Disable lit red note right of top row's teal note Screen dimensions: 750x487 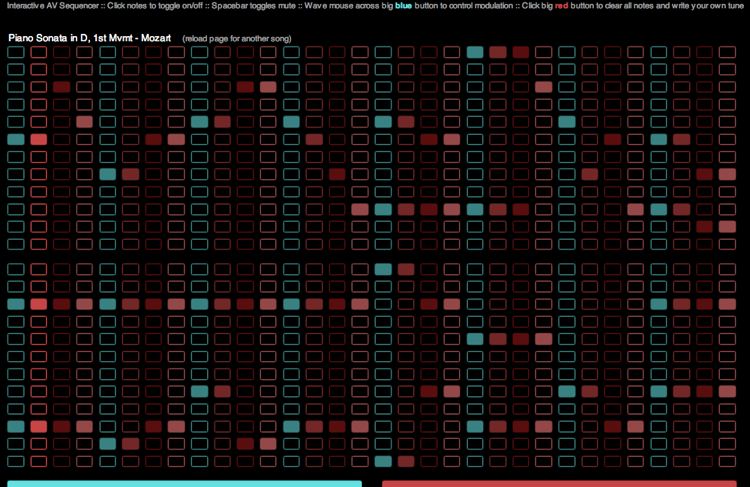click(498, 52)
